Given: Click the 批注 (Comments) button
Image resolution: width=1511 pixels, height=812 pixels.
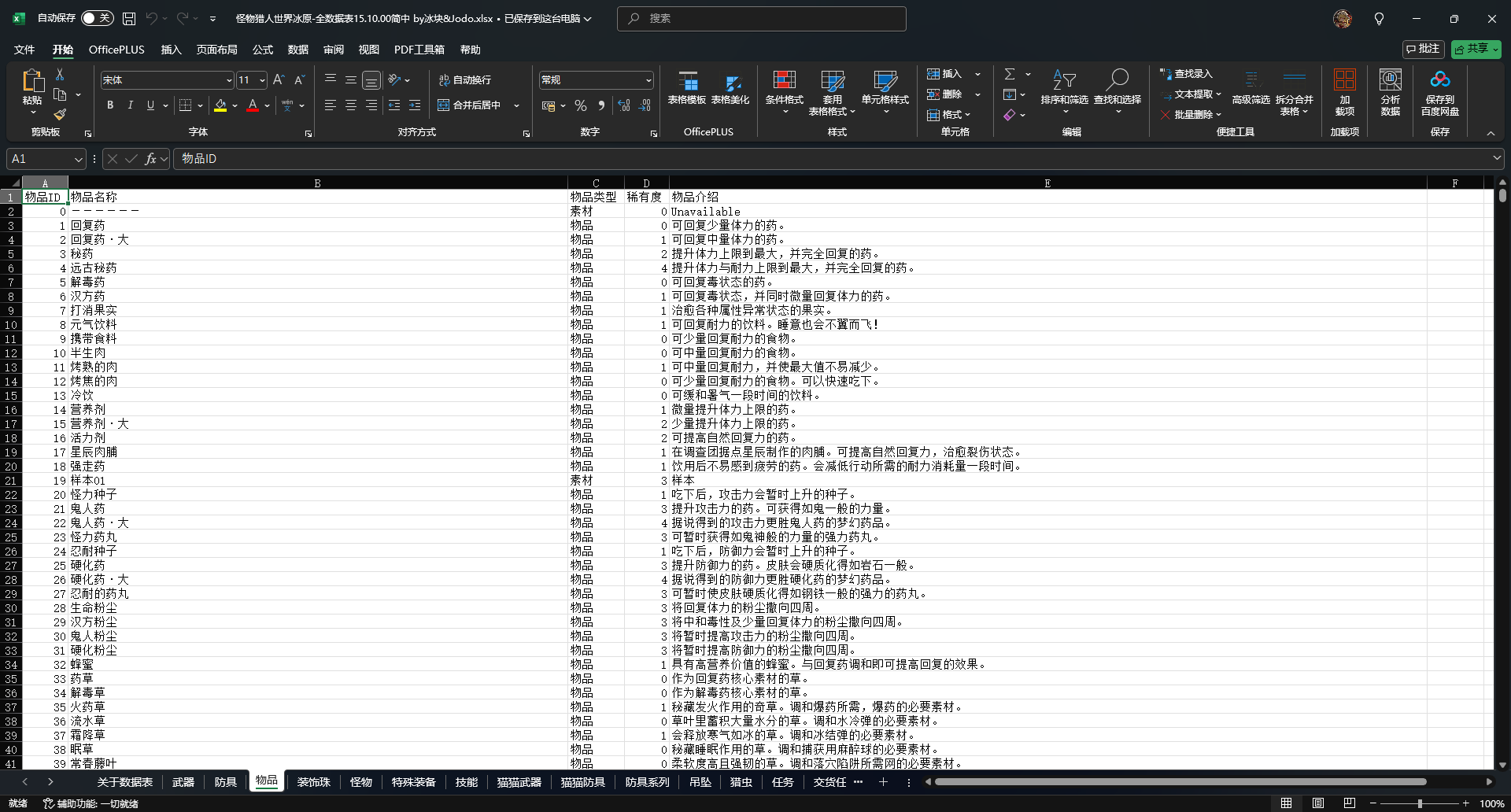Looking at the screenshot, I should 1423,49.
